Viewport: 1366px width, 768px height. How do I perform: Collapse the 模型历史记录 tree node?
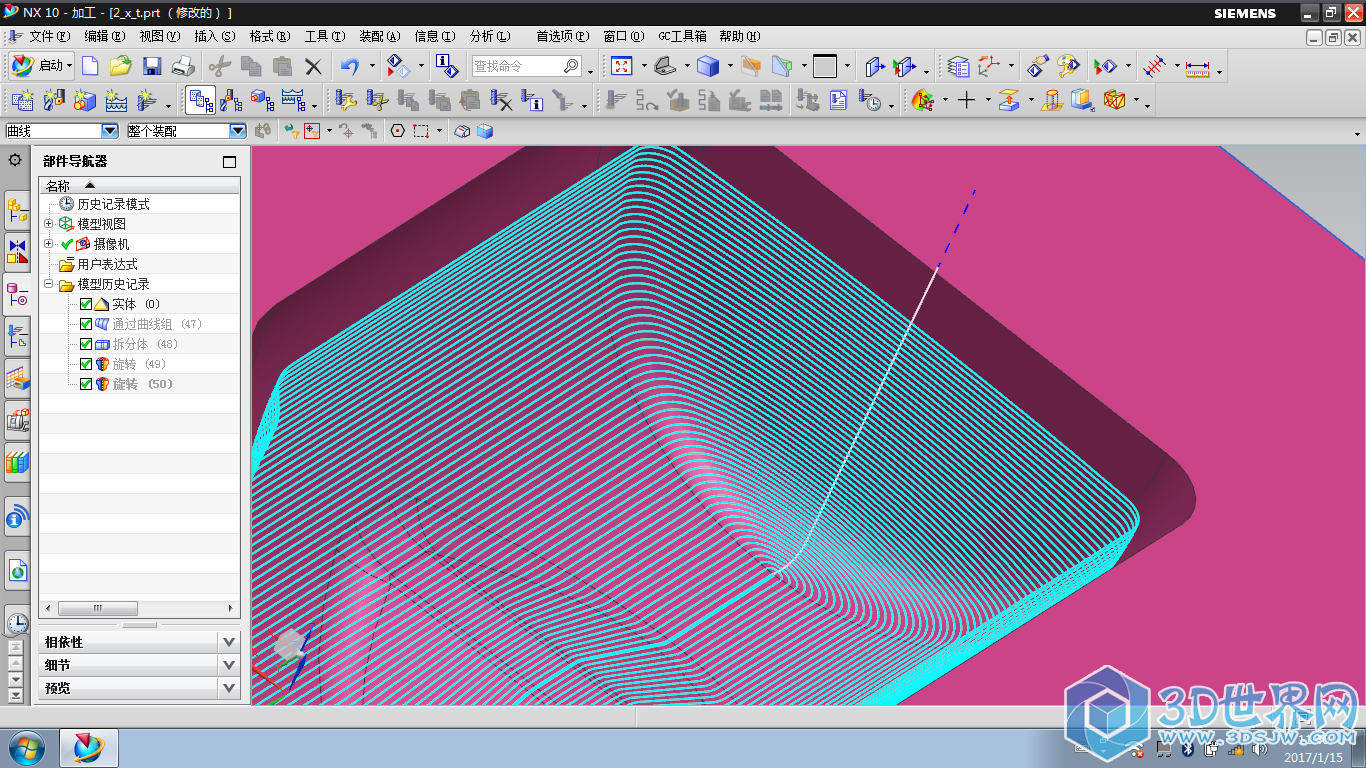coord(48,284)
